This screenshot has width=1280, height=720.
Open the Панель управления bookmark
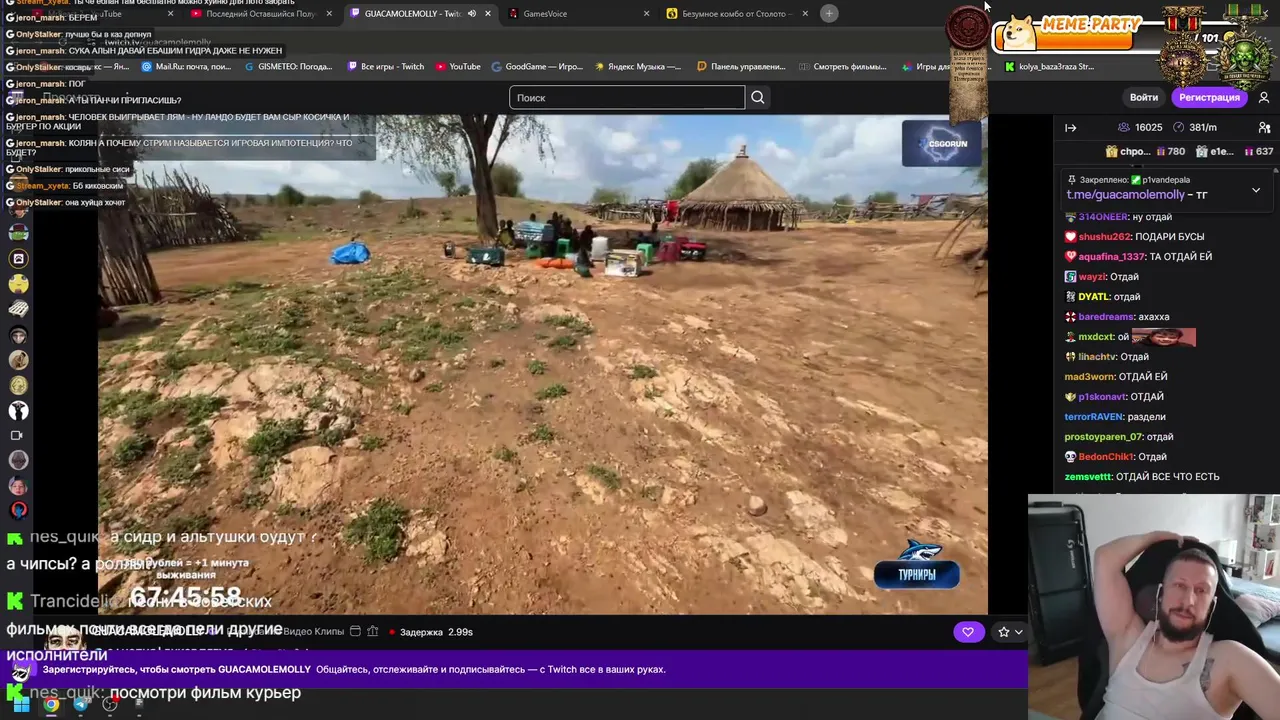point(741,66)
